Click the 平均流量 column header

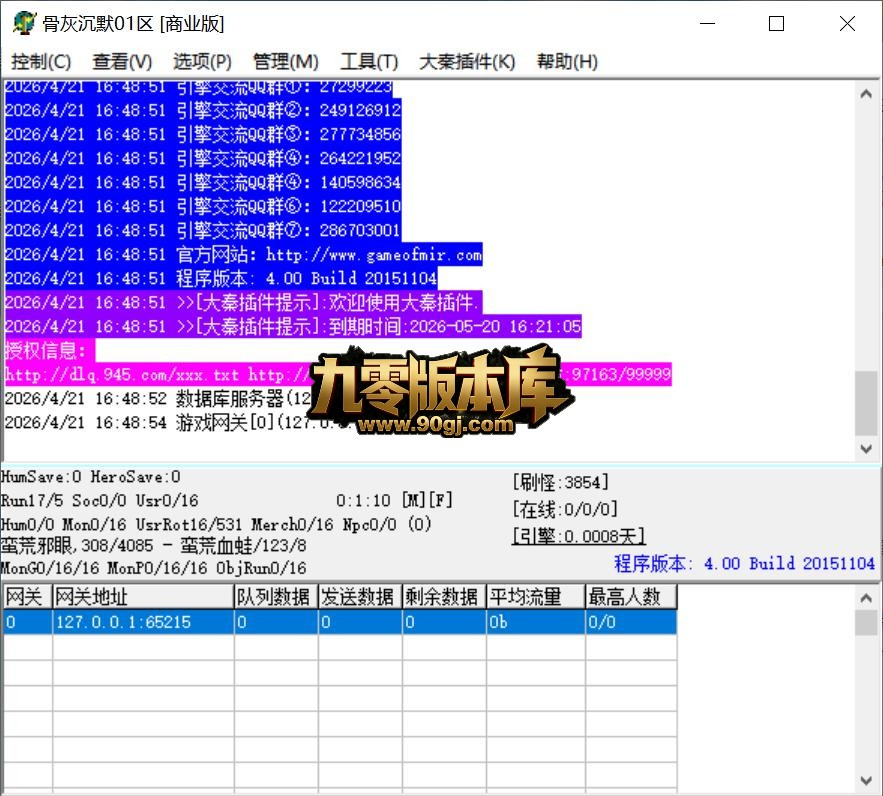click(536, 597)
